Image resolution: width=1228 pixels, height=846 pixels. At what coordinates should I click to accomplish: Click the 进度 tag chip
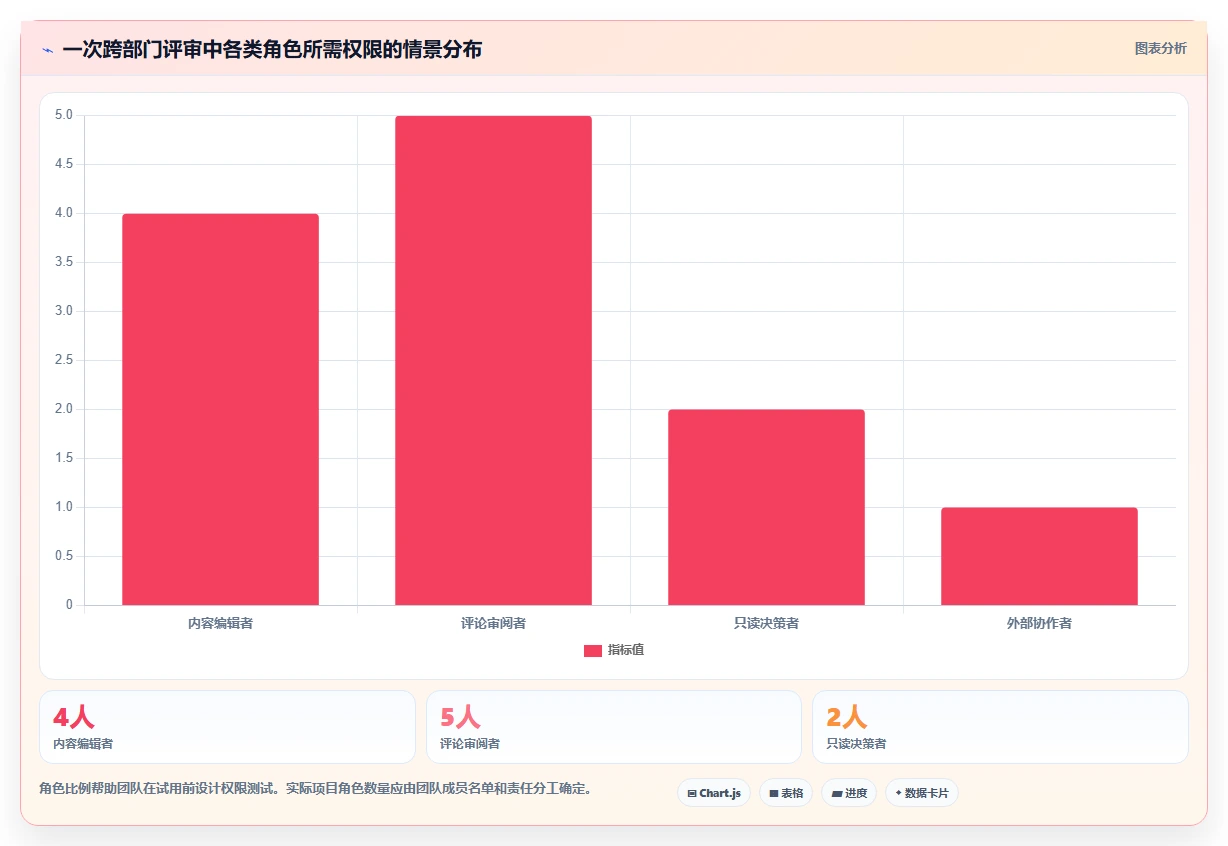click(x=849, y=793)
